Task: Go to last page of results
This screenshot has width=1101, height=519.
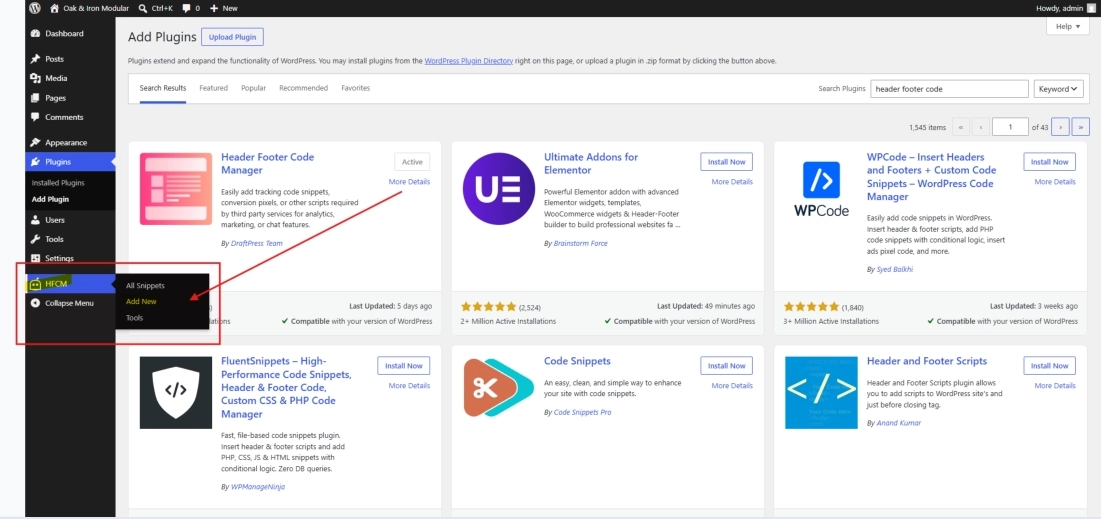Action: coord(1081,127)
